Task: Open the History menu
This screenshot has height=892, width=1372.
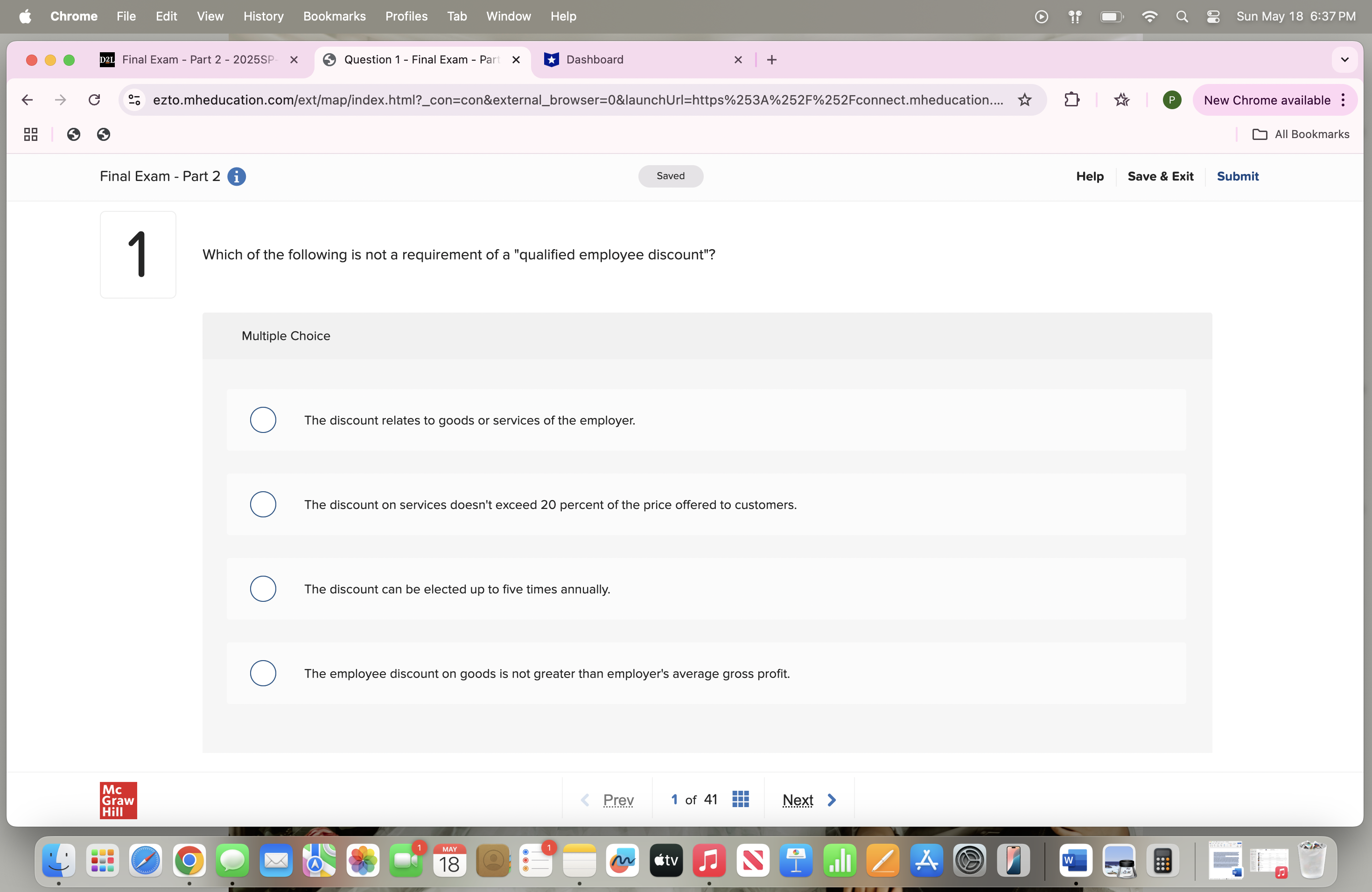Action: click(x=264, y=16)
